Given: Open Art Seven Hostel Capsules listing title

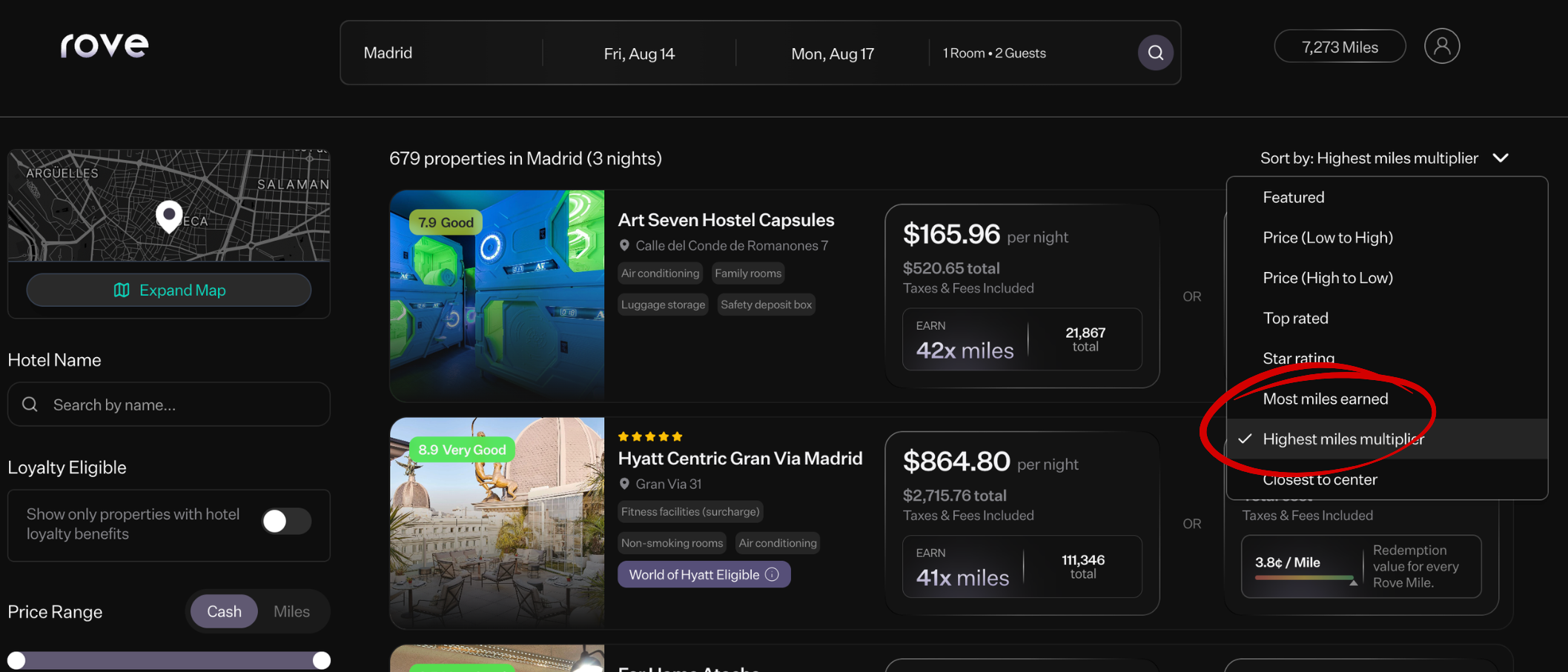Looking at the screenshot, I should 726,220.
